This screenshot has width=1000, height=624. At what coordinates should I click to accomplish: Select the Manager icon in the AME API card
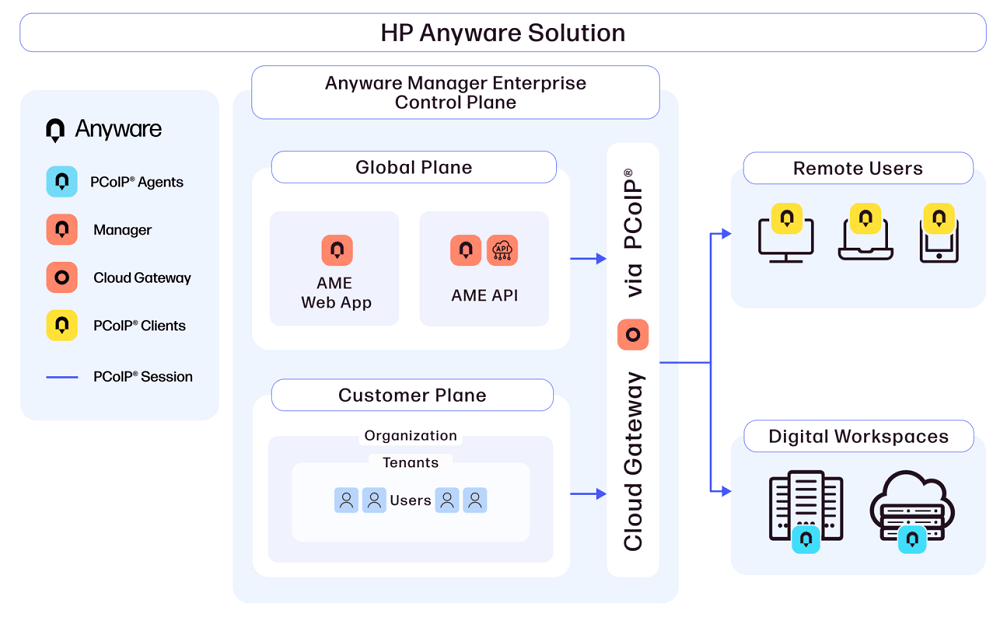tap(466, 250)
